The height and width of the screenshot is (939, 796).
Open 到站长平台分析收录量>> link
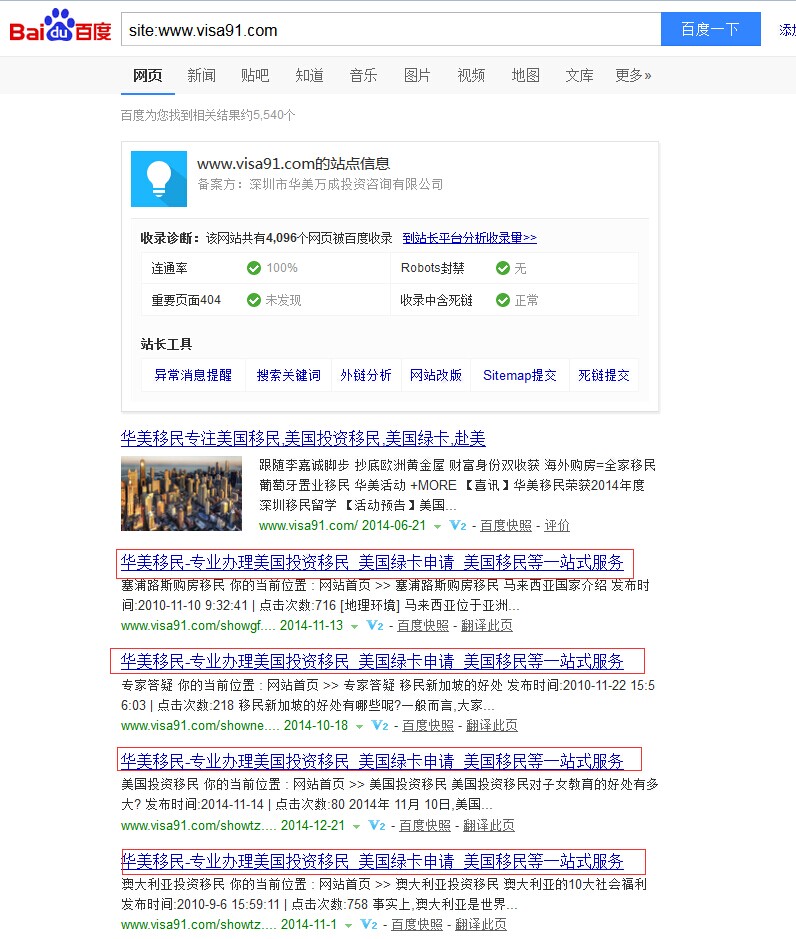(470, 238)
